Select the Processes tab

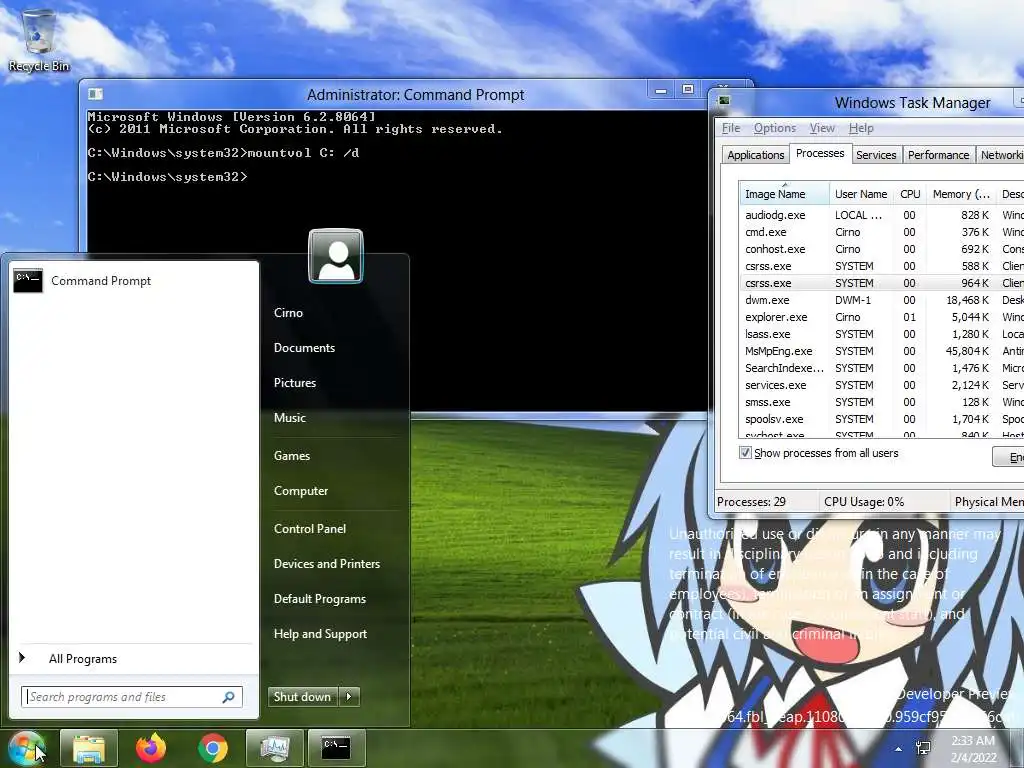820,153
